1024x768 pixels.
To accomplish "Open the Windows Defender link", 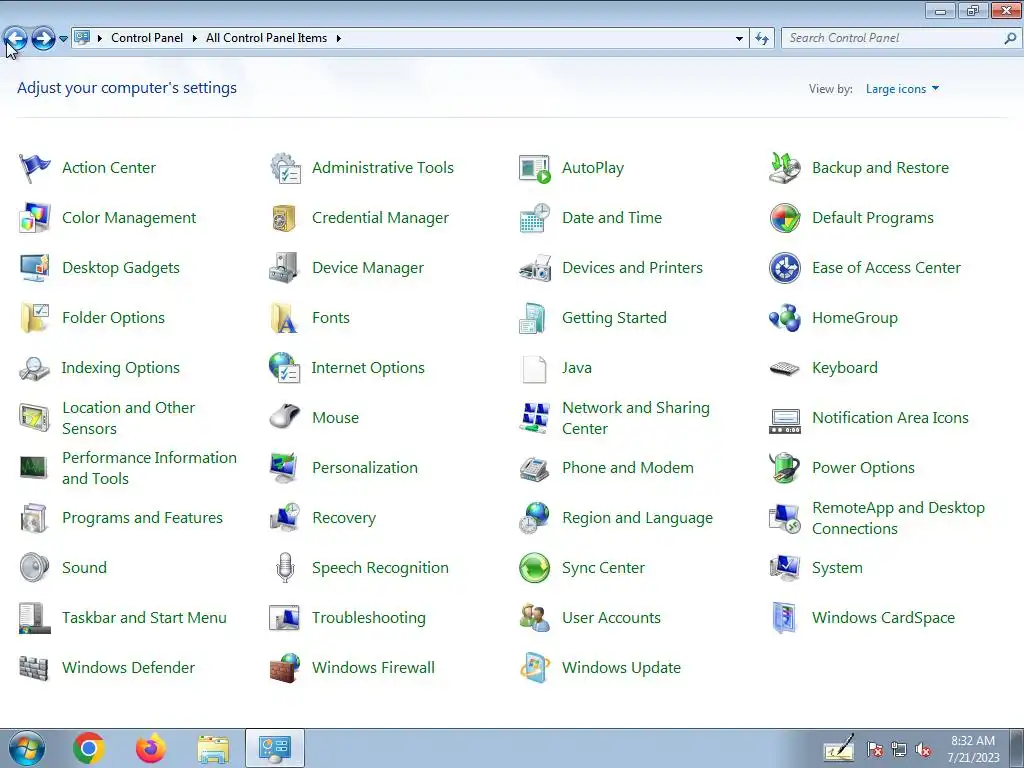I will [129, 667].
